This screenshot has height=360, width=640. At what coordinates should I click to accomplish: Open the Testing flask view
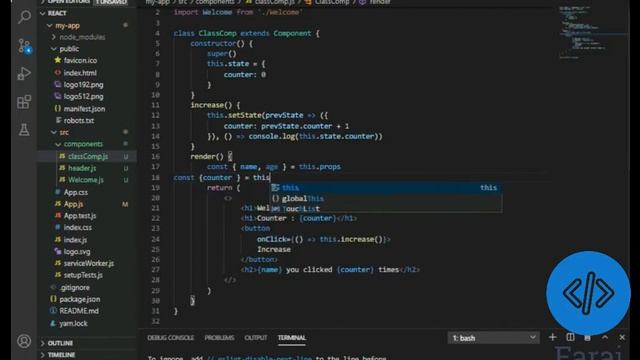24,130
